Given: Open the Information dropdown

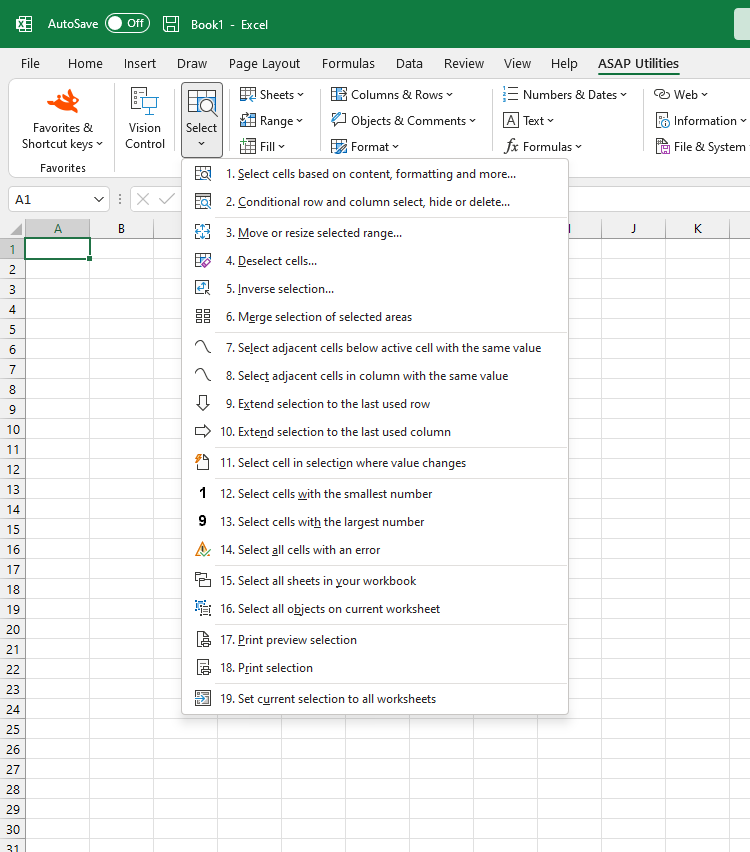Looking at the screenshot, I should [701, 121].
